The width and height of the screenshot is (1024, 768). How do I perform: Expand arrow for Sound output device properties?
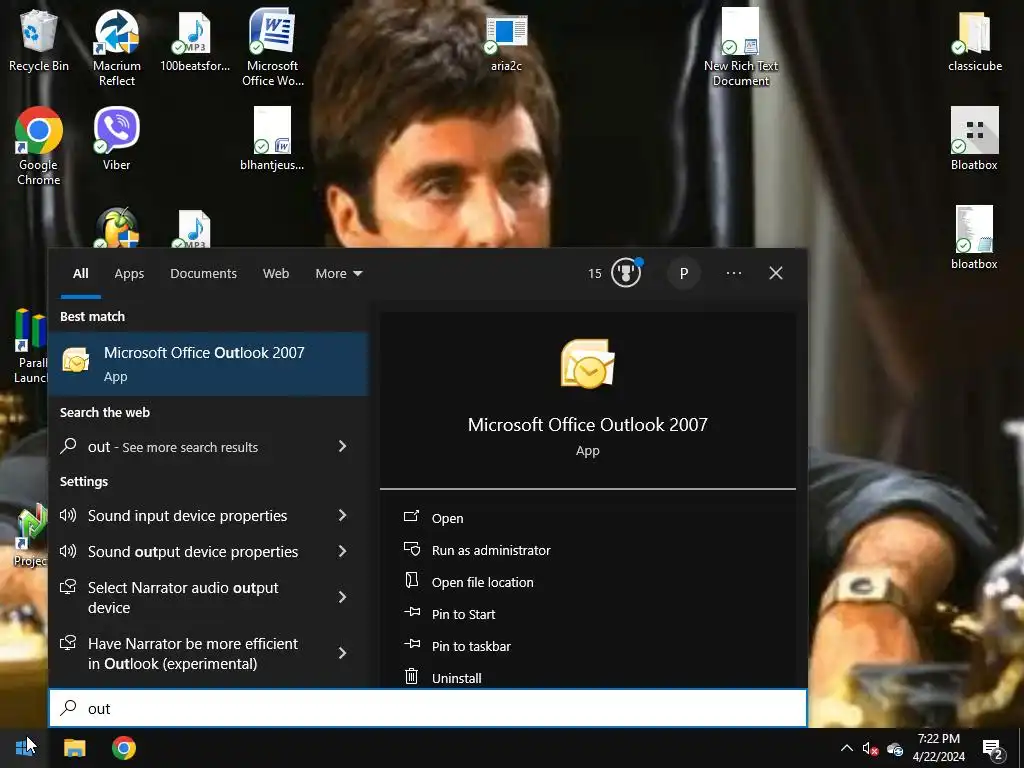point(342,551)
